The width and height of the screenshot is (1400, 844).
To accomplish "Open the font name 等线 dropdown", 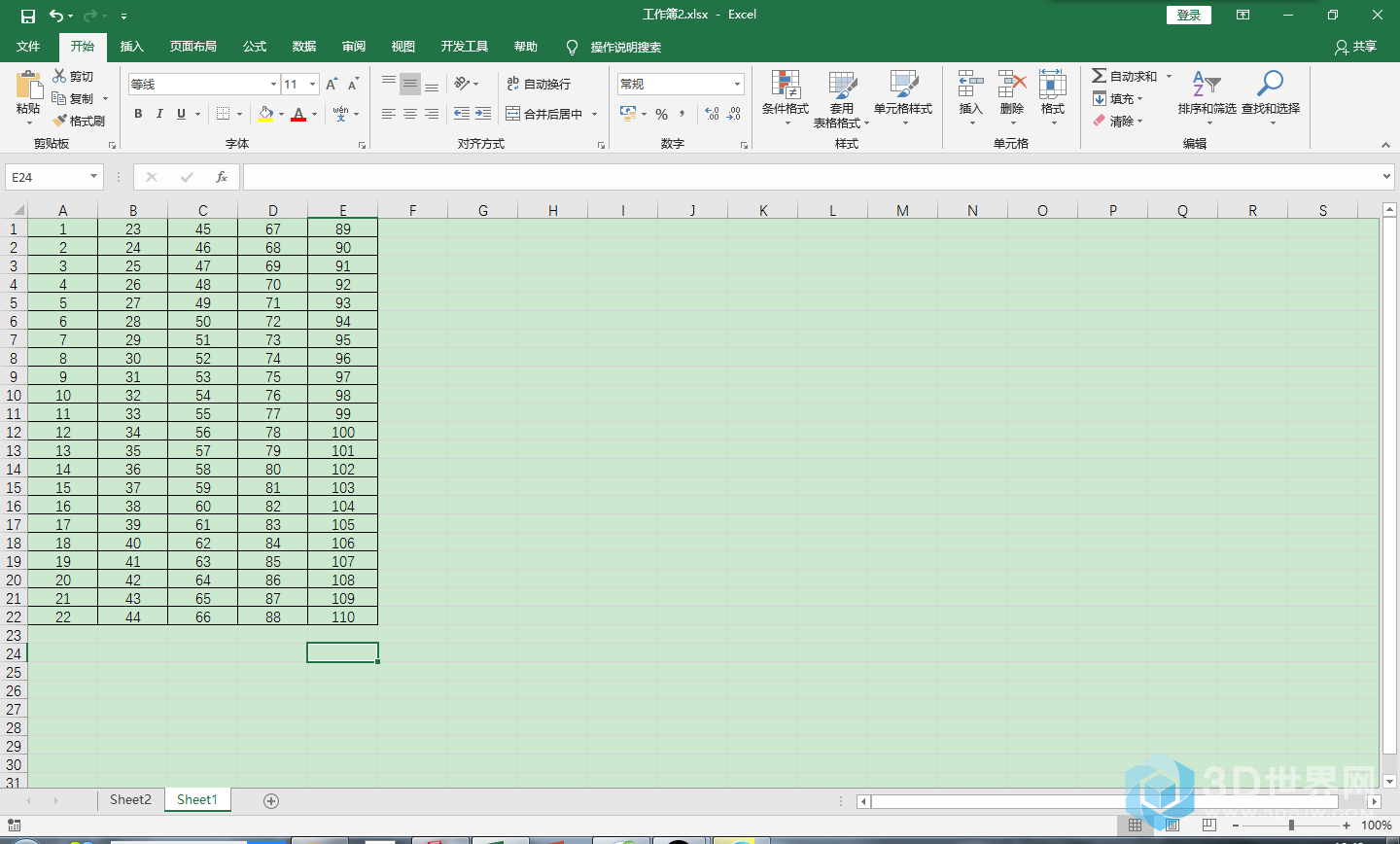I will (x=273, y=85).
